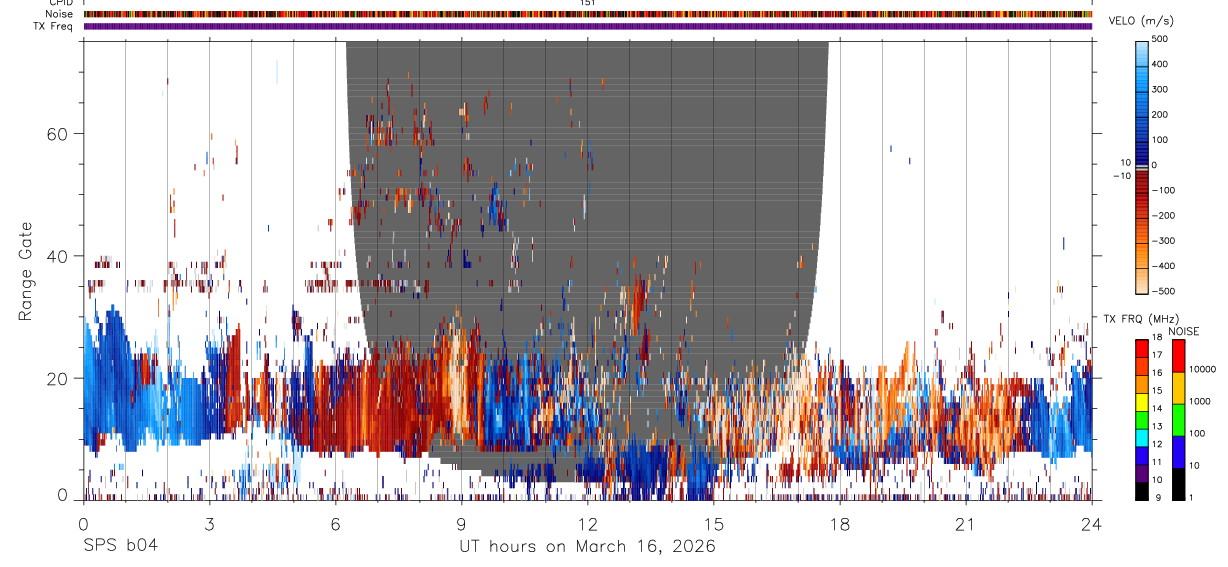
Task: Click the '1000' tick on NOISE legend
Action: point(1200,401)
